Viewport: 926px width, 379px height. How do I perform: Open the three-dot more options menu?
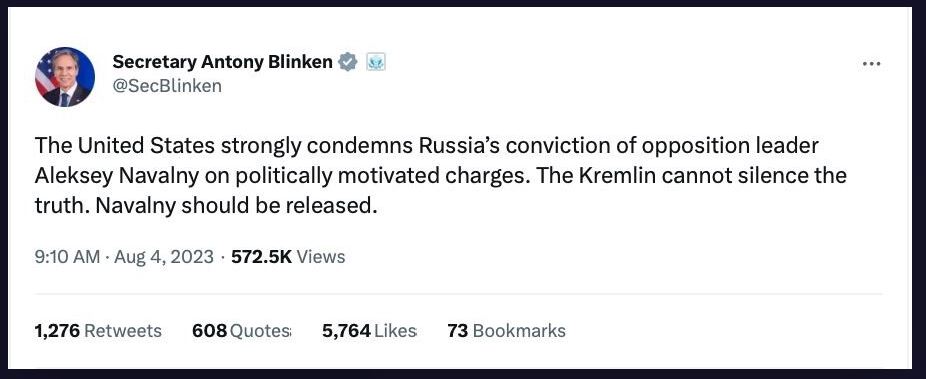(x=872, y=64)
